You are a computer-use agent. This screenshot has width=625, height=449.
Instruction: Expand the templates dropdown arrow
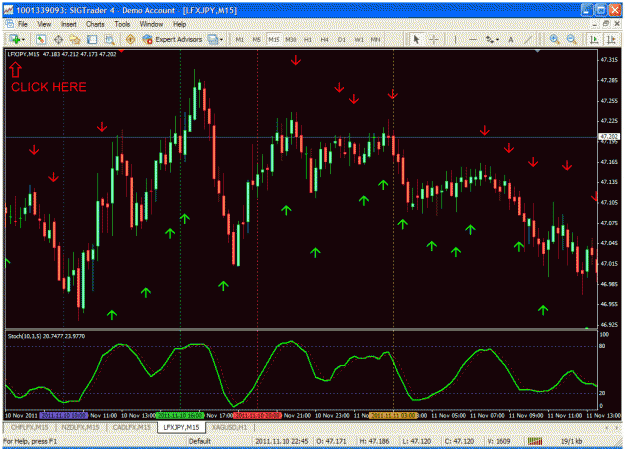[221, 39]
